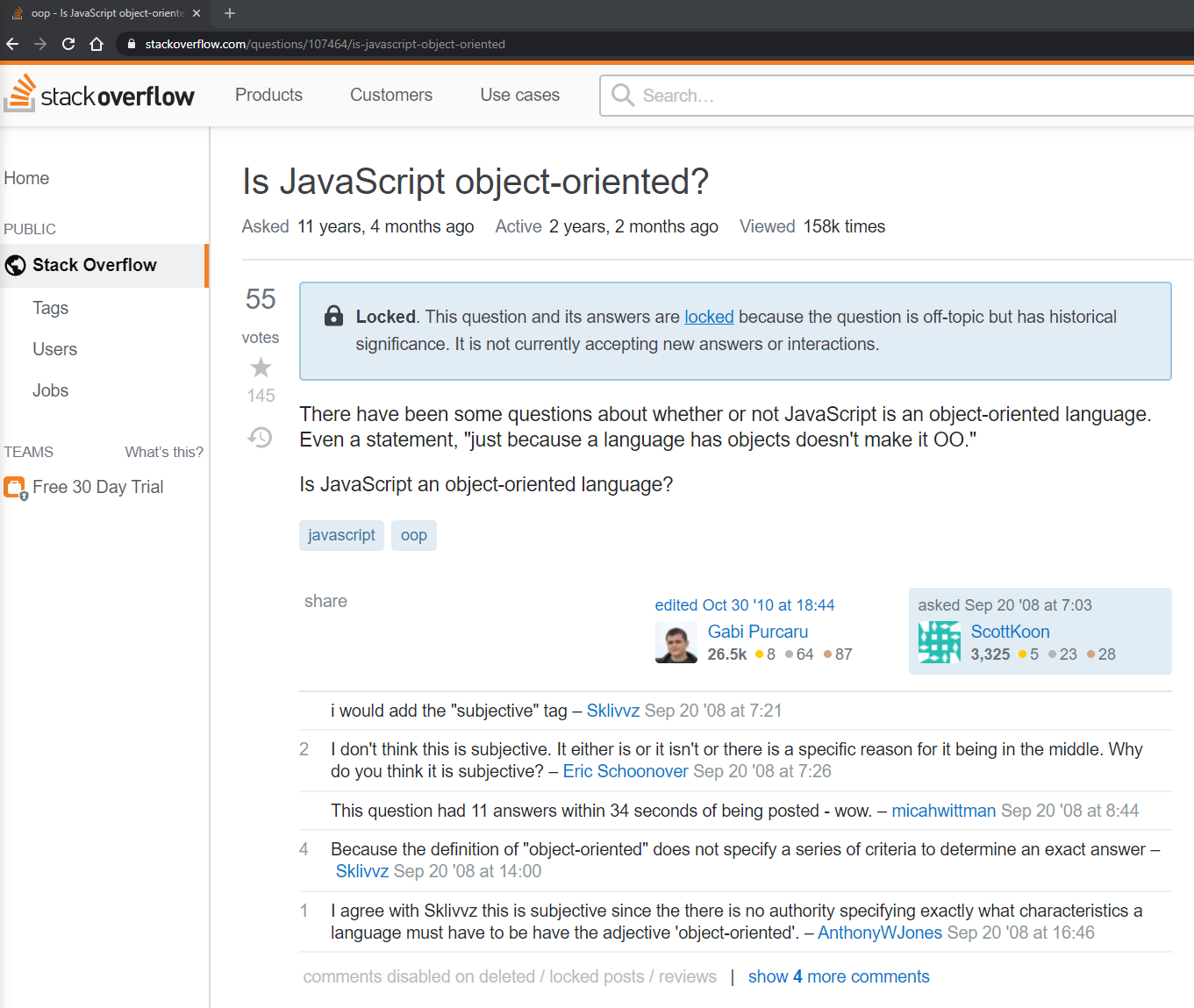Screen dimensions: 1194x1008
Task: Click 'Asked 11 years, 4 months ago'
Action: (x=358, y=226)
